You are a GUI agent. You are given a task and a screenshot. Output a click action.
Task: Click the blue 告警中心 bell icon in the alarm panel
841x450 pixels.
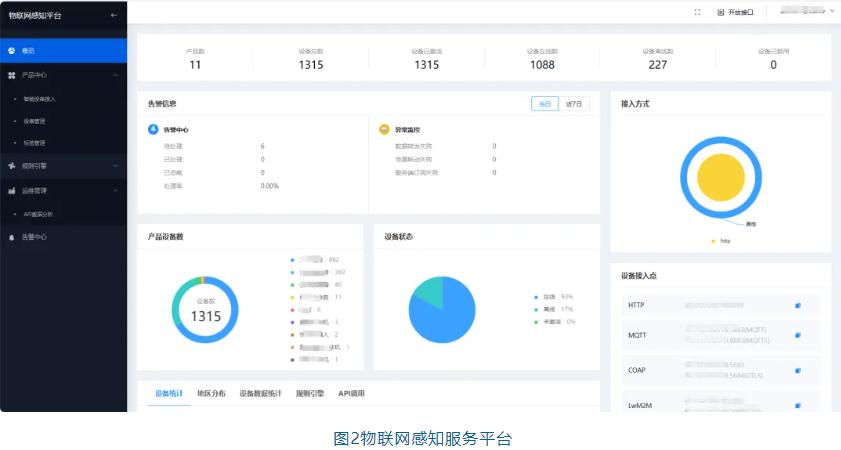[x=153, y=129]
